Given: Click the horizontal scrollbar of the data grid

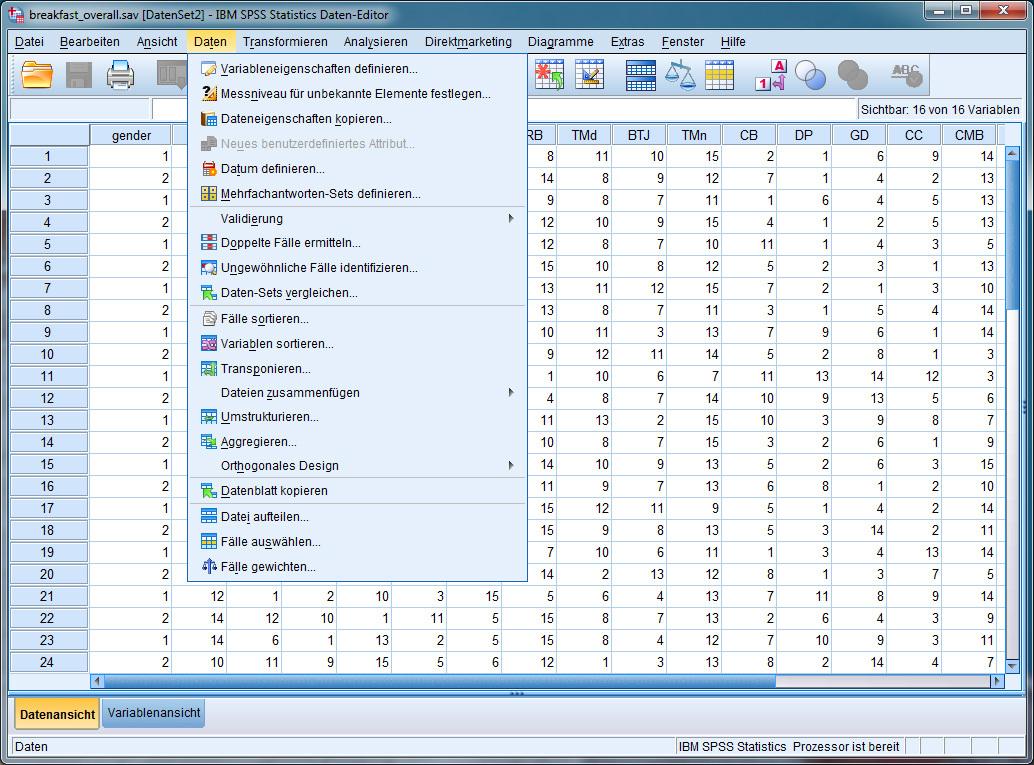Looking at the screenshot, I should point(440,681).
